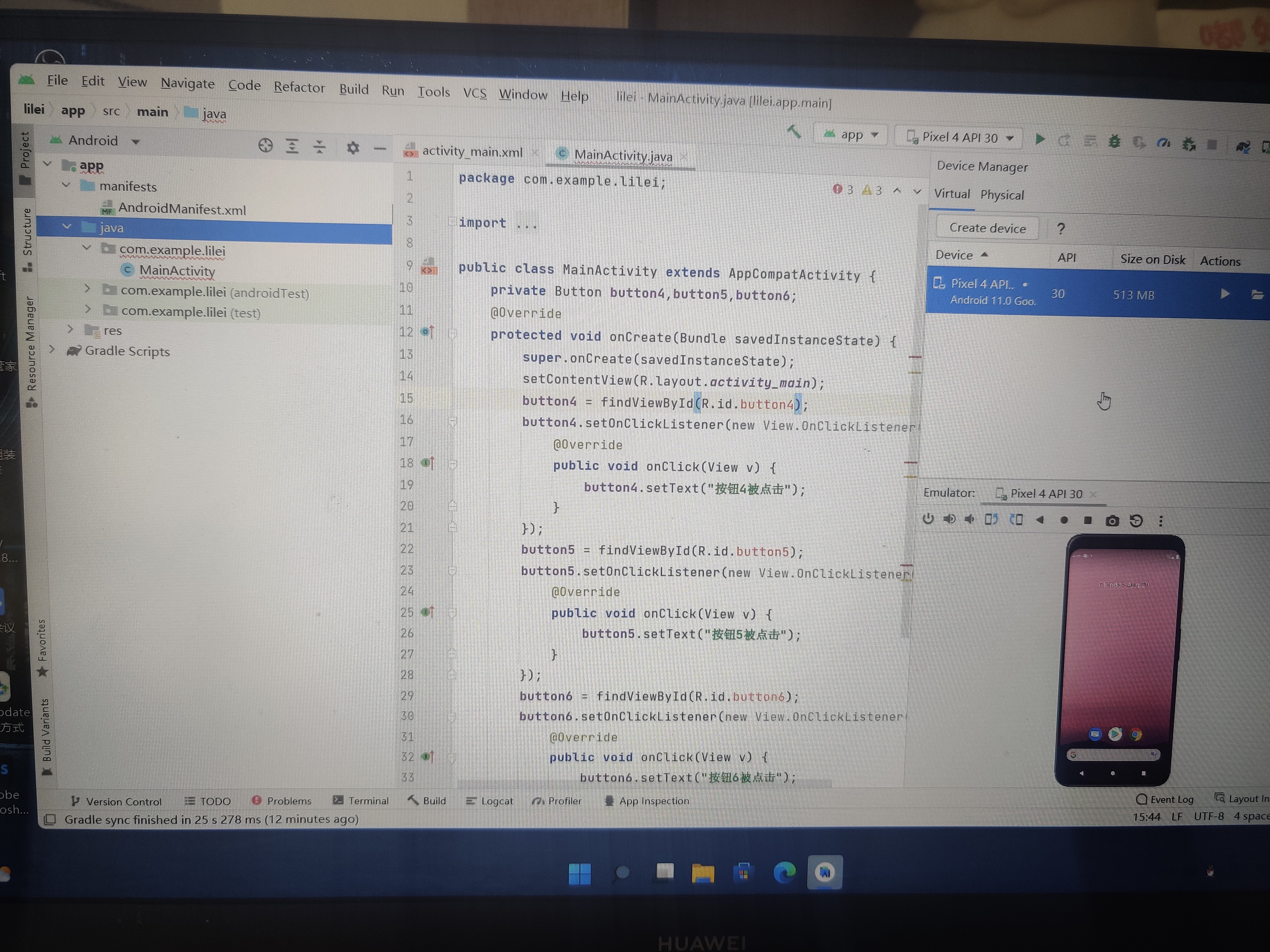This screenshot has width=1270, height=952.
Task: Click Collapse All in Project panel
Action: coord(319,148)
